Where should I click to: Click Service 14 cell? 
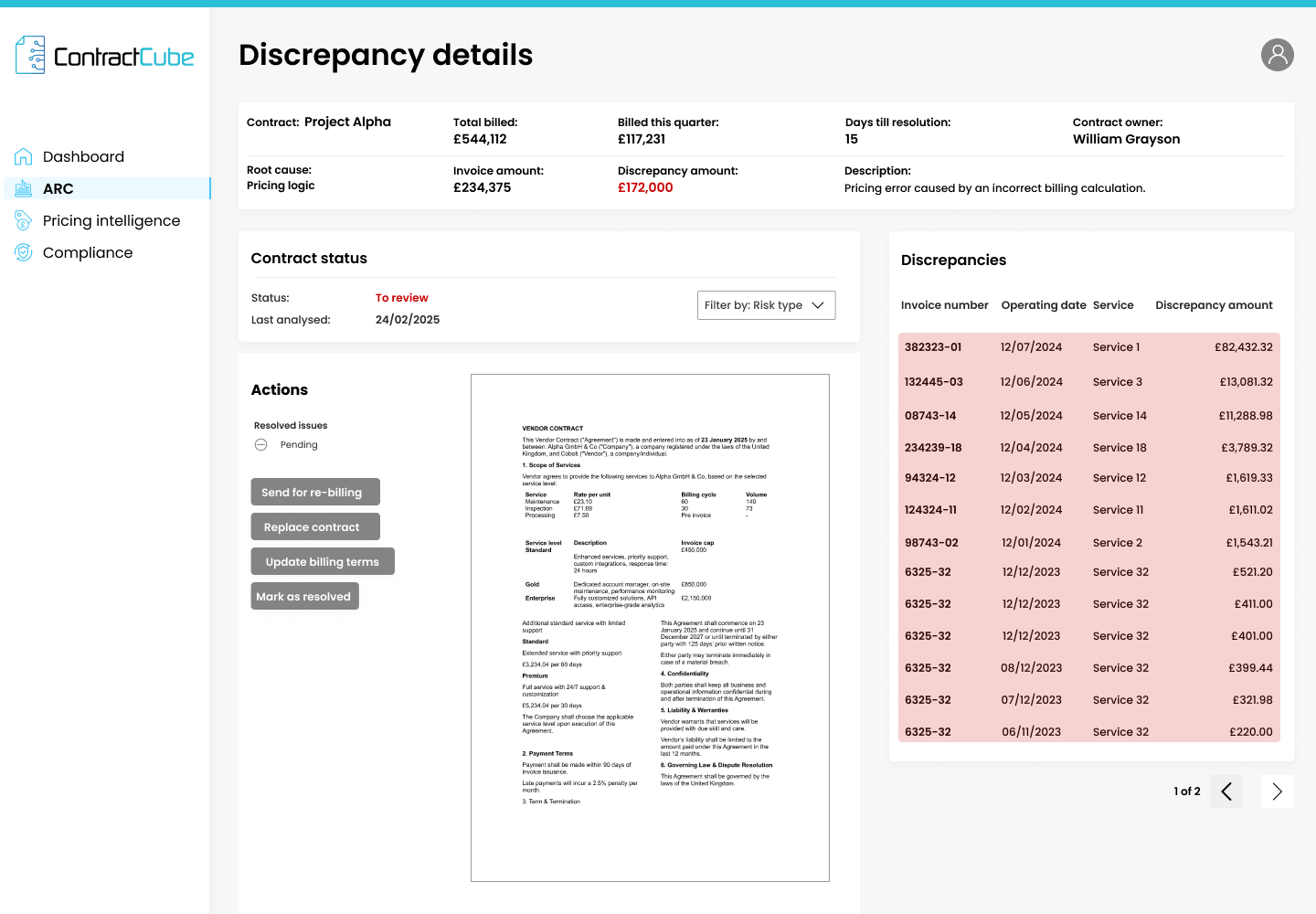1120,416
